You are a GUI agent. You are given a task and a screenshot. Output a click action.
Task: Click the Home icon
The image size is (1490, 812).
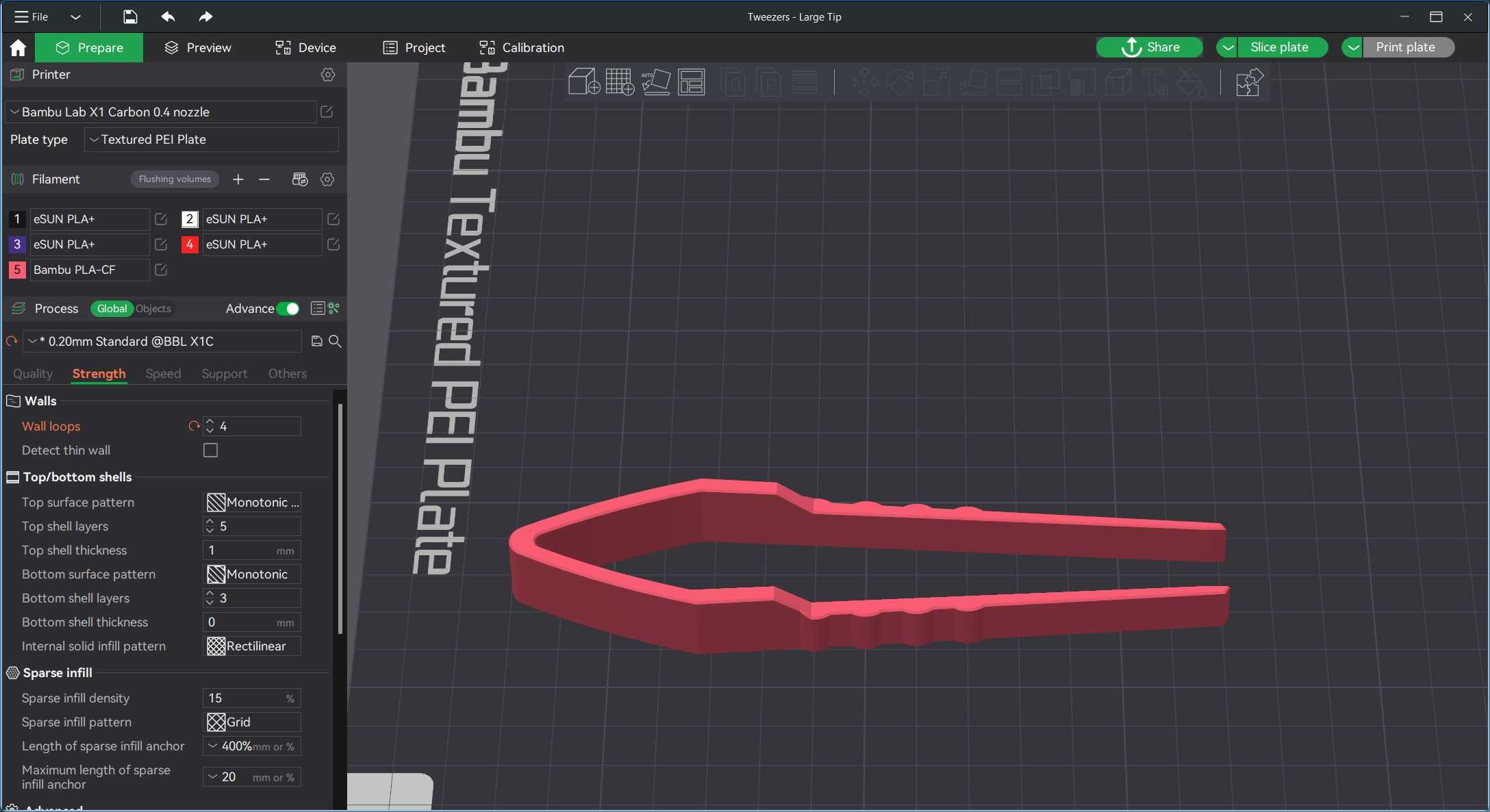click(x=18, y=47)
